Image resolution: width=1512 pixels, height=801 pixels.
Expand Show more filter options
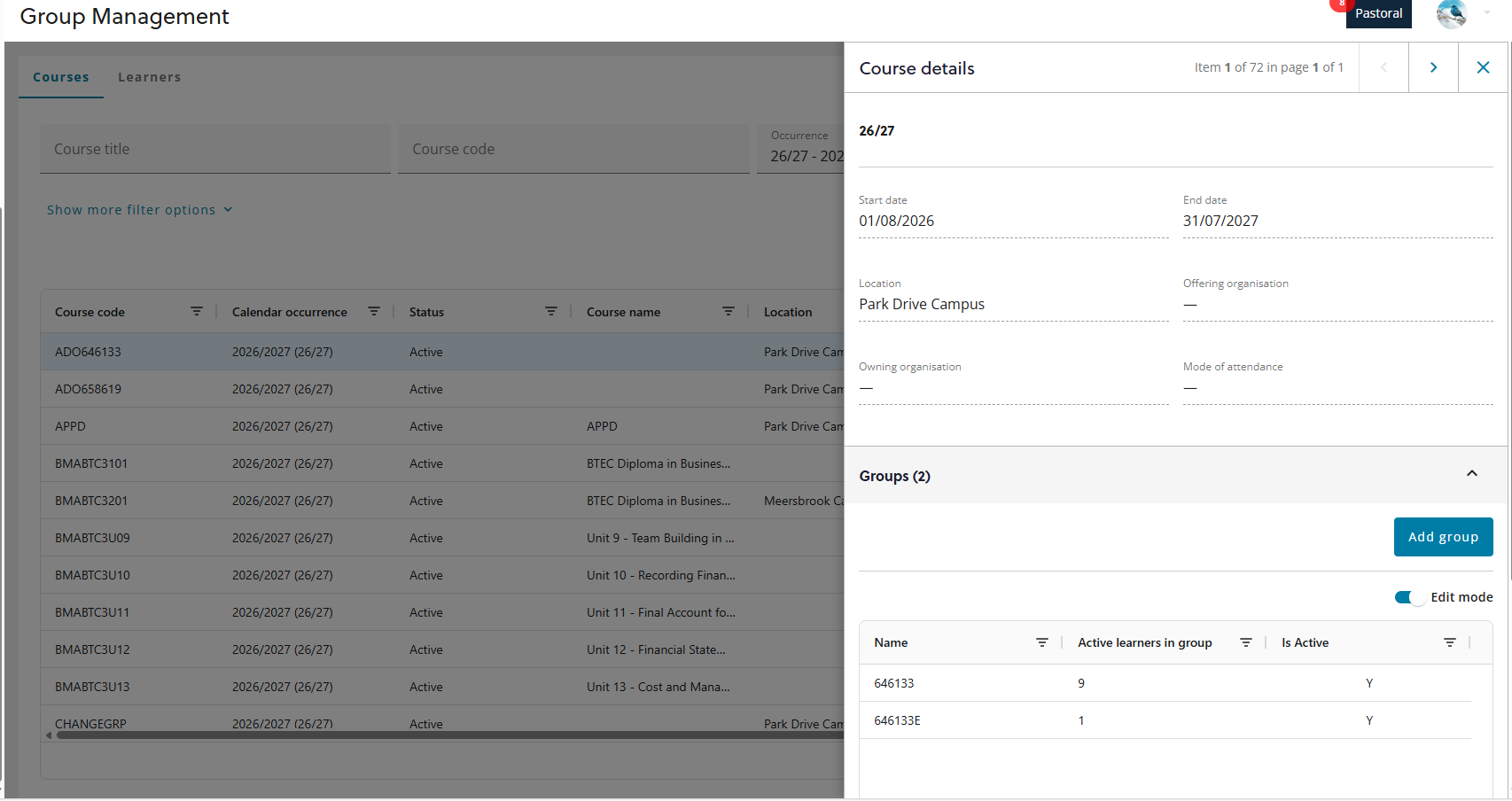(139, 209)
